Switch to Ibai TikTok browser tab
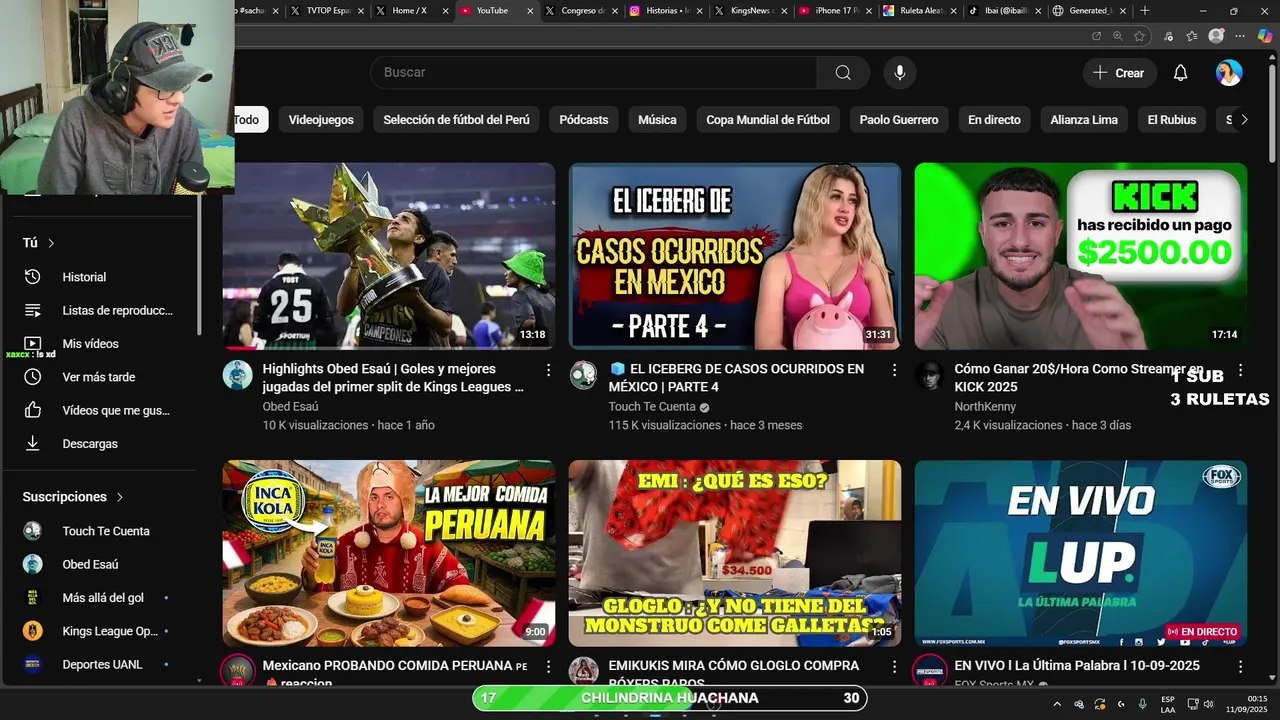The height and width of the screenshot is (720, 1280). click(x=1004, y=11)
